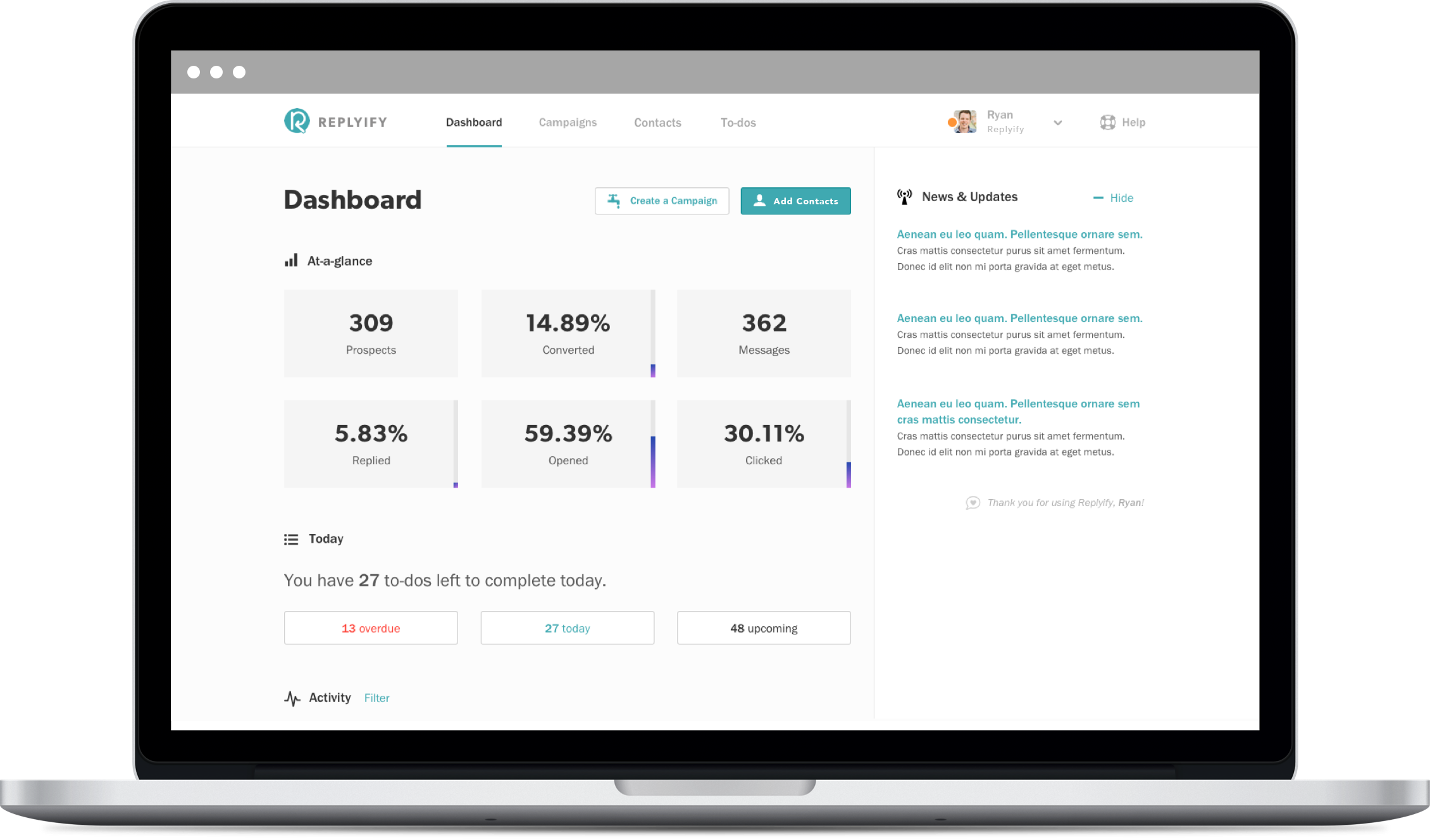Click the Filter link in Activity section
Image resolution: width=1430 pixels, height=840 pixels.
(377, 698)
